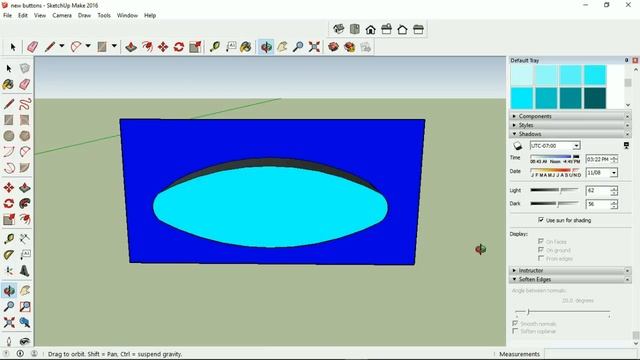This screenshot has width=640, height=360.
Task: Click the Light intensity slider
Action: click(554, 190)
